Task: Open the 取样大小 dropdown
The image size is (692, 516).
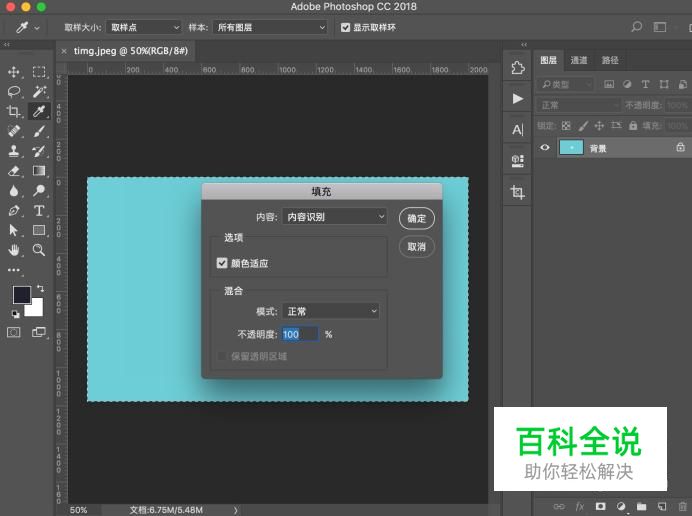Action: pos(144,27)
